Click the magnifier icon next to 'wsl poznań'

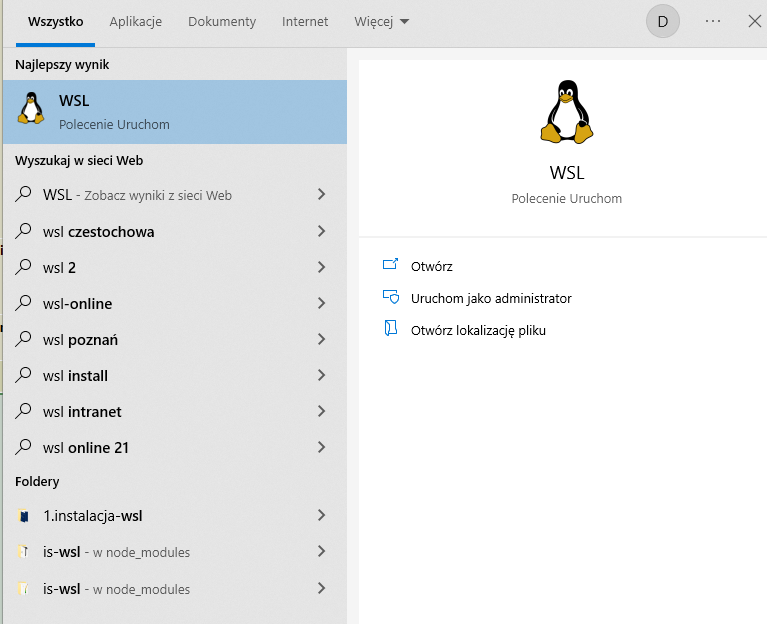click(x=23, y=339)
